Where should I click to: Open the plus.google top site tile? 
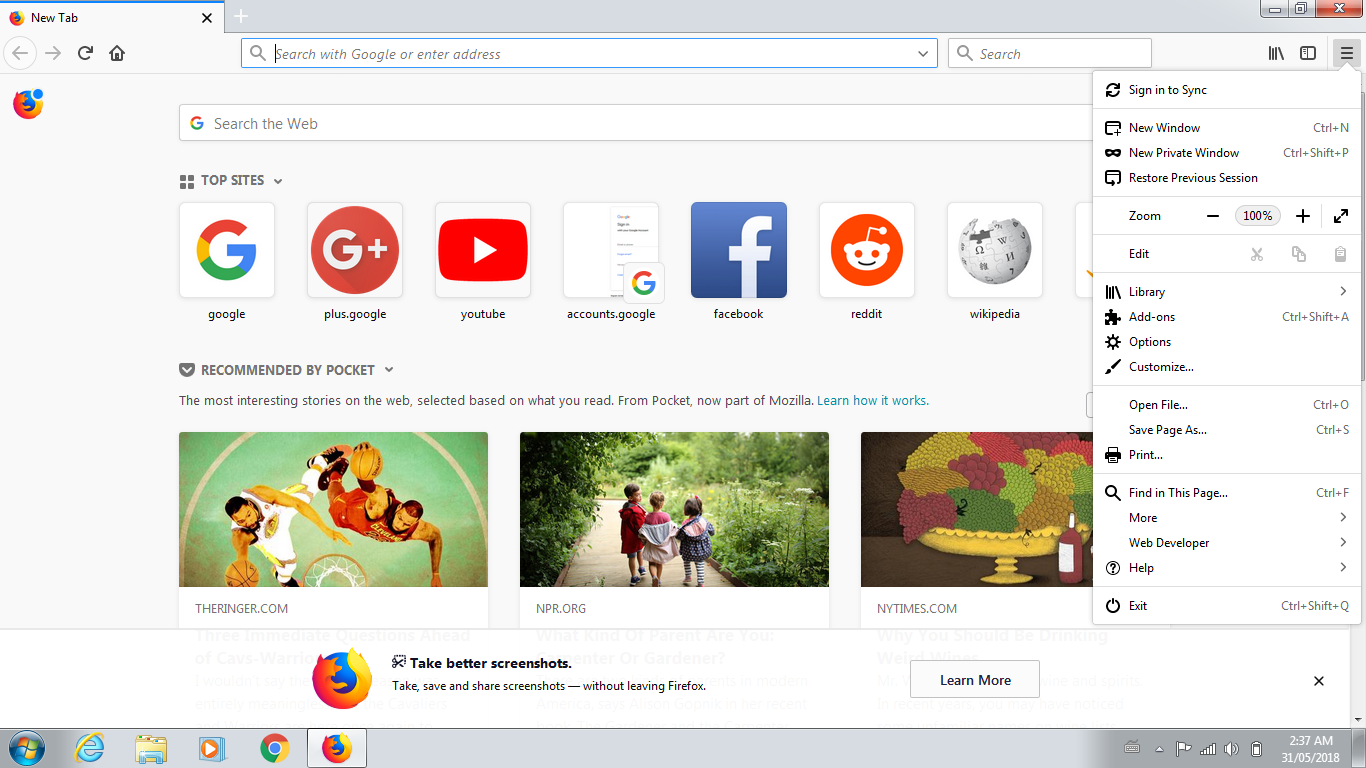point(355,250)
